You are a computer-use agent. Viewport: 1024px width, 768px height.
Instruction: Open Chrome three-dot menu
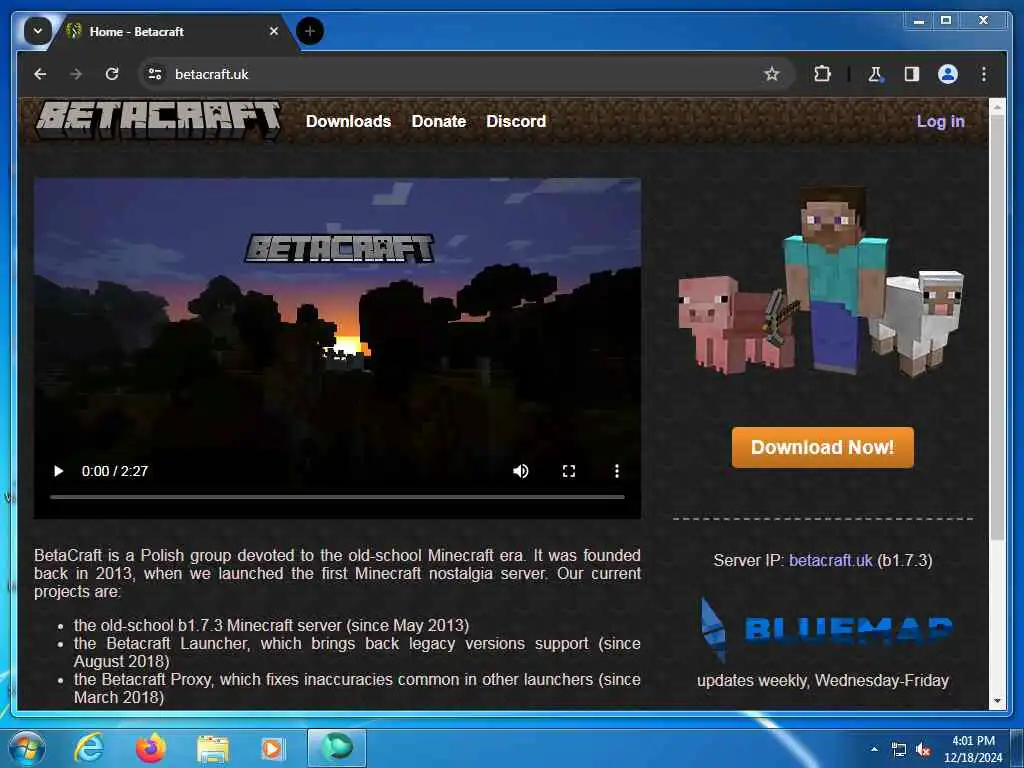[x=984, y=74]
